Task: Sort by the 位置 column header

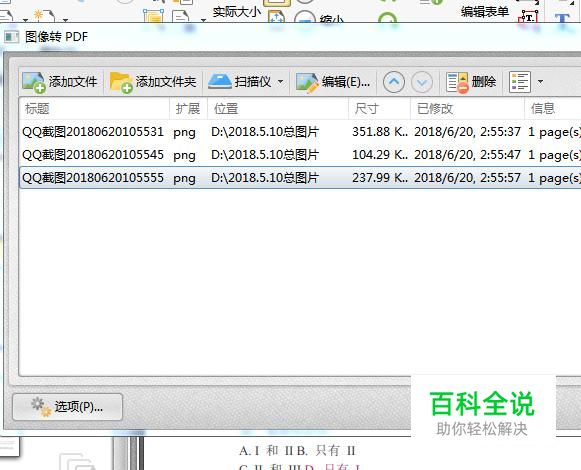Action: pos(278,109)
